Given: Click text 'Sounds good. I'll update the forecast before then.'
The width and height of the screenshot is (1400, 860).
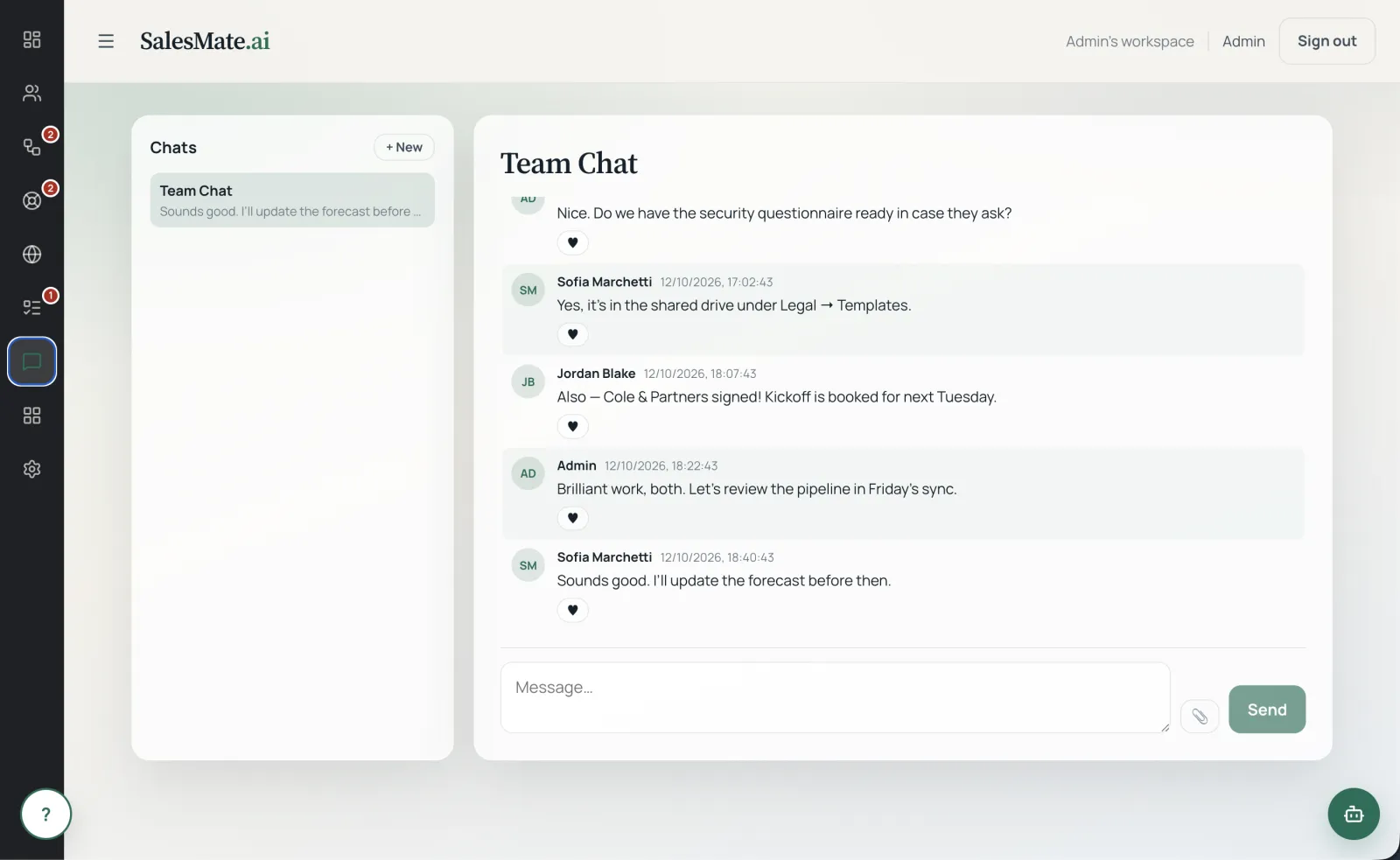Looking at the screenshot, I should [x=724, y=581].
